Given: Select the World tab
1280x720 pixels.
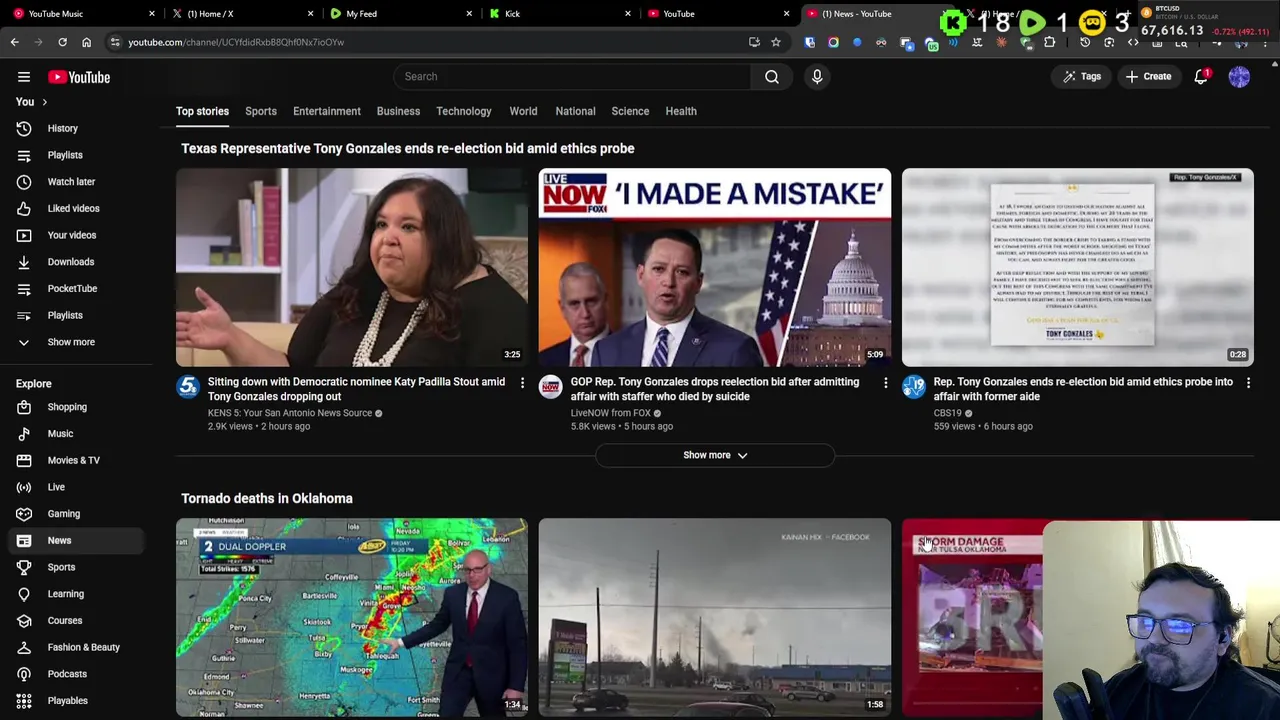Looking at the screenshot, I should (x=523, y=111).
